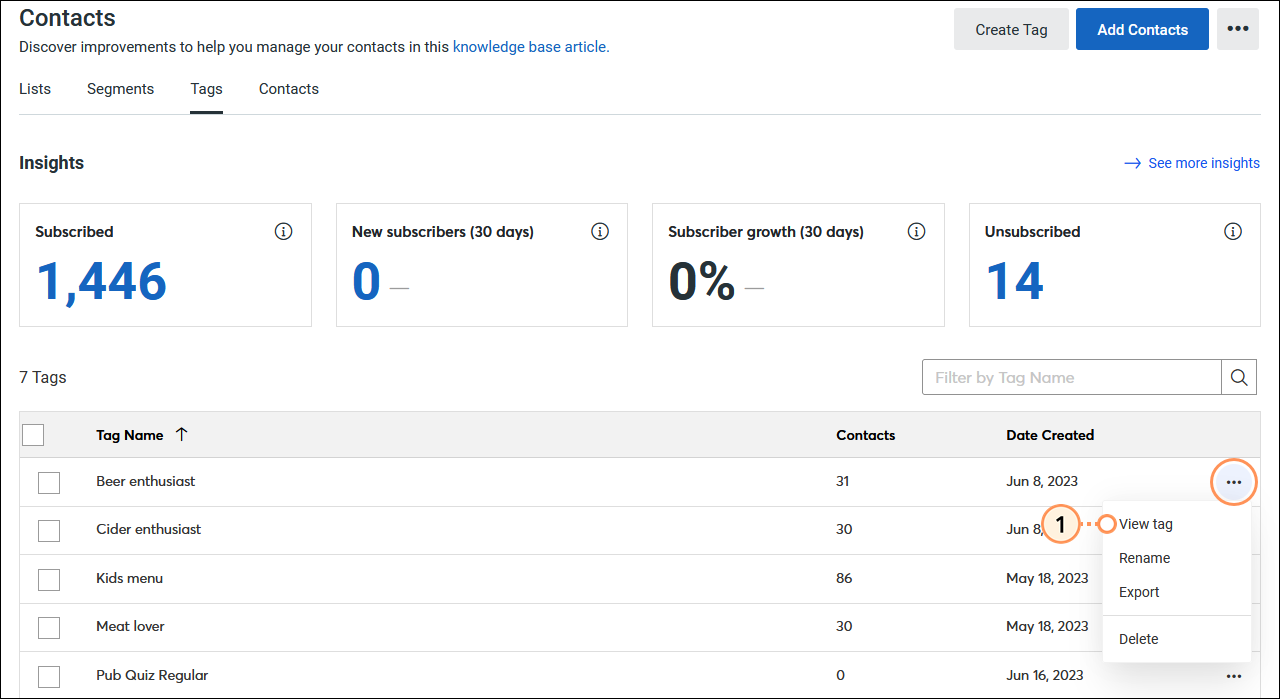The height and width of the screenshot is (699, 1280).
Task: Check the Kids menu checkbox
Action: click(x=49, y=580)
